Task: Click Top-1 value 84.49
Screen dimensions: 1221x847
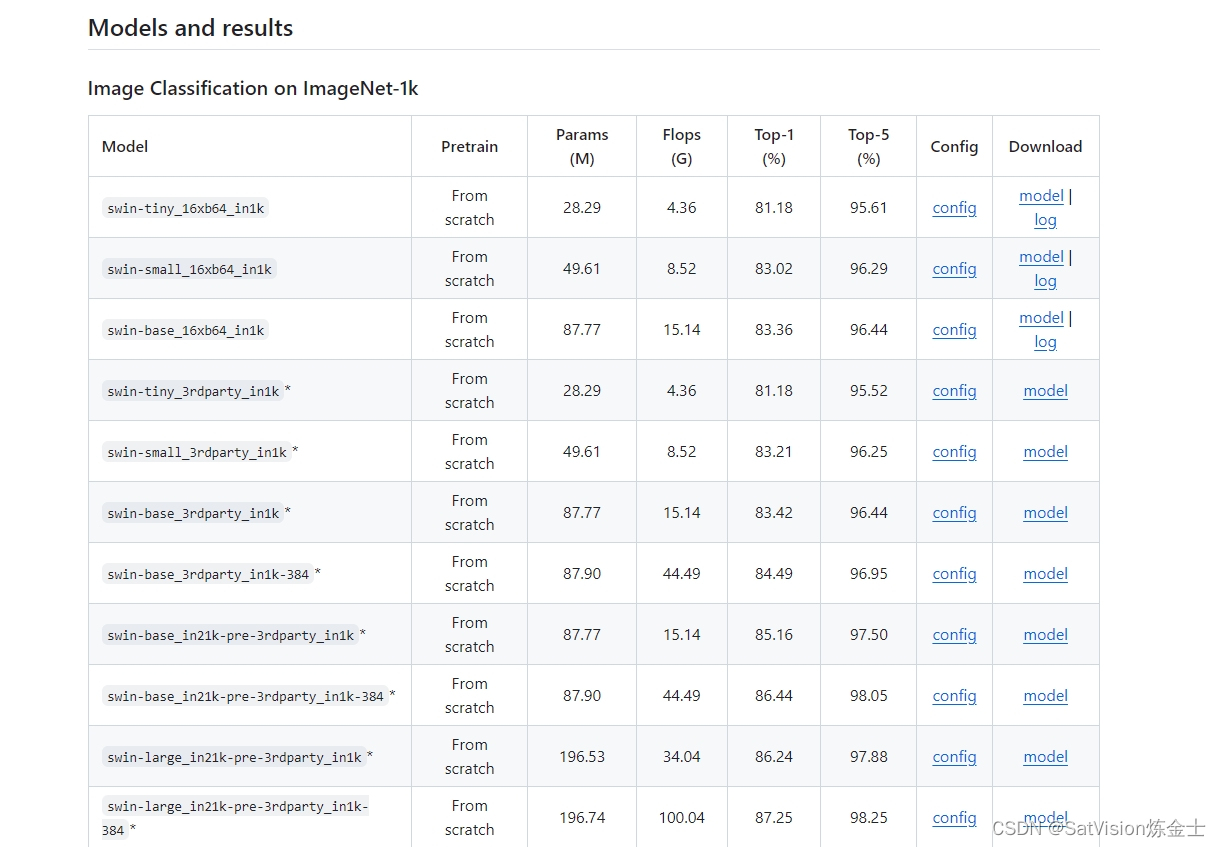Action: click(774, 574)
